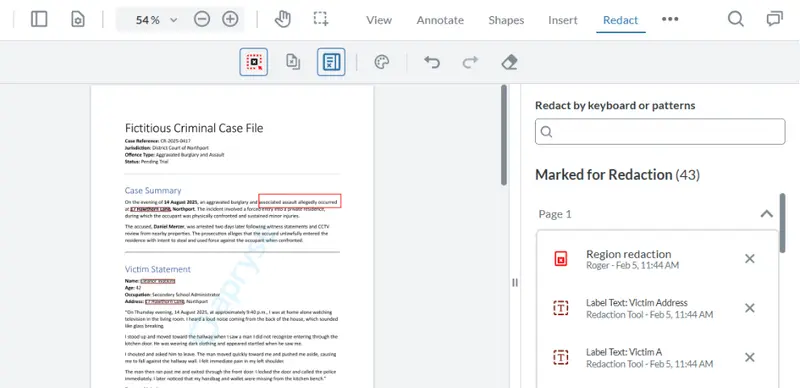Switch to the Annotate tab

440,20
